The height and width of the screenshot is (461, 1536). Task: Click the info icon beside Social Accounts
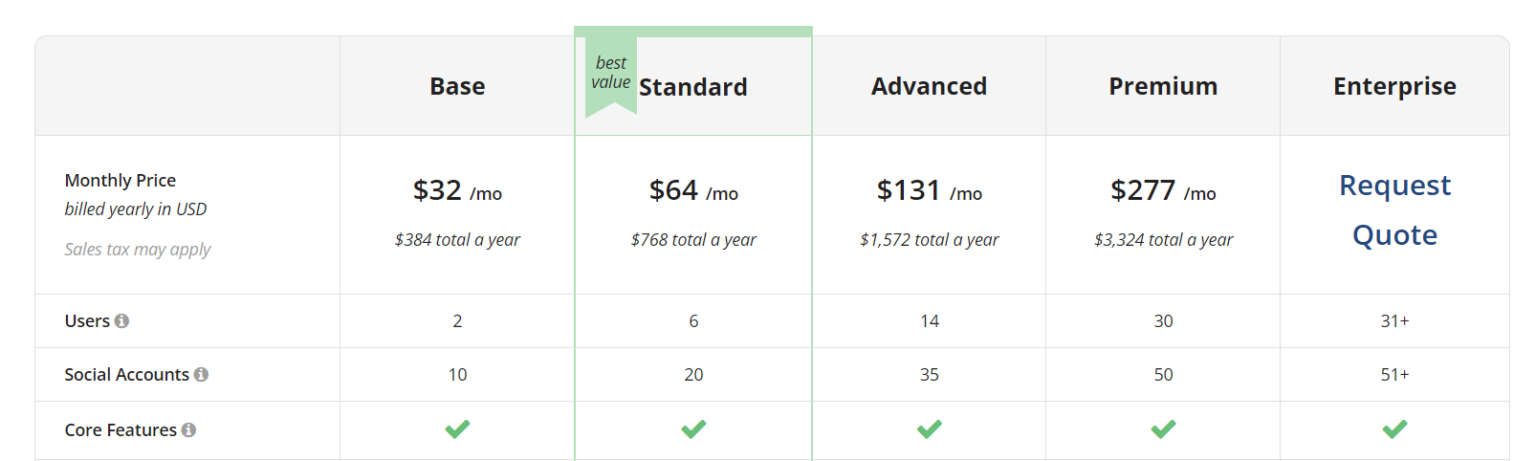pos(201,375)
